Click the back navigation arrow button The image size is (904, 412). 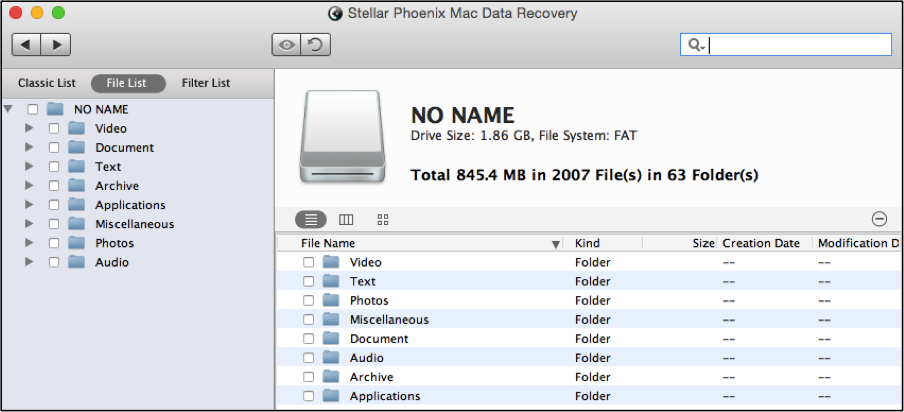(27, 44)
